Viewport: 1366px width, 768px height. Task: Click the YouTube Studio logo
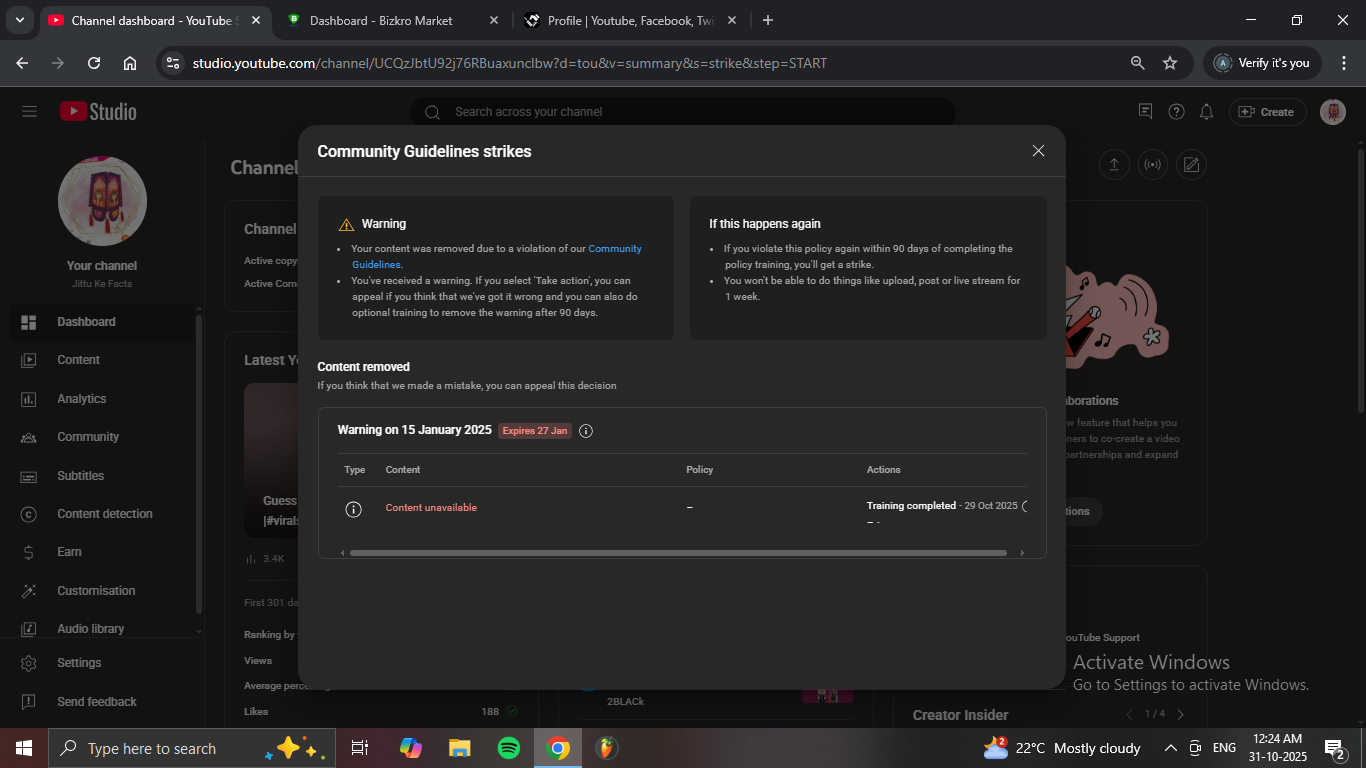98,112
